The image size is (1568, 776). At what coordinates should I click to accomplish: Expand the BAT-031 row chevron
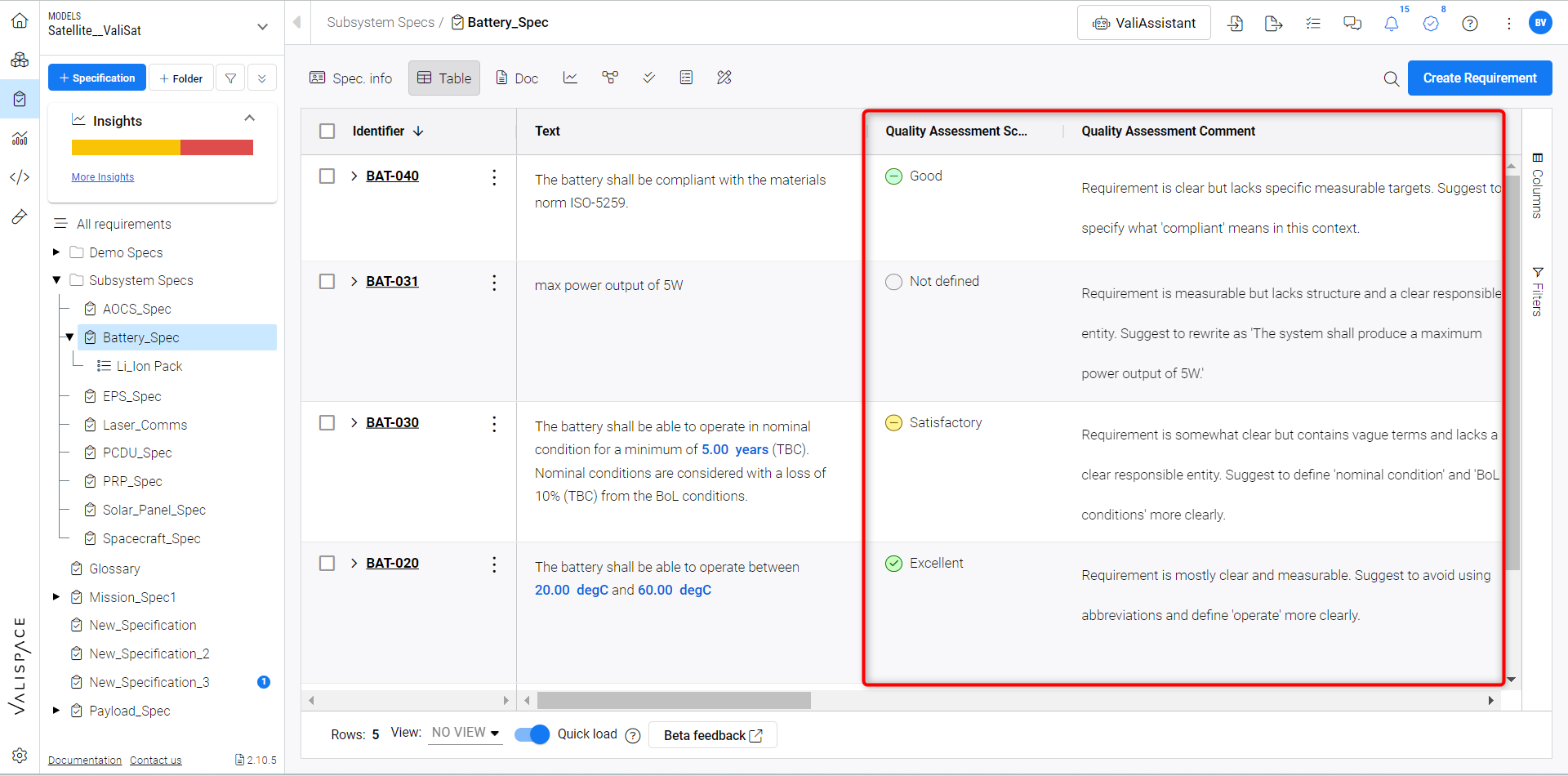[x=354, y=282]
